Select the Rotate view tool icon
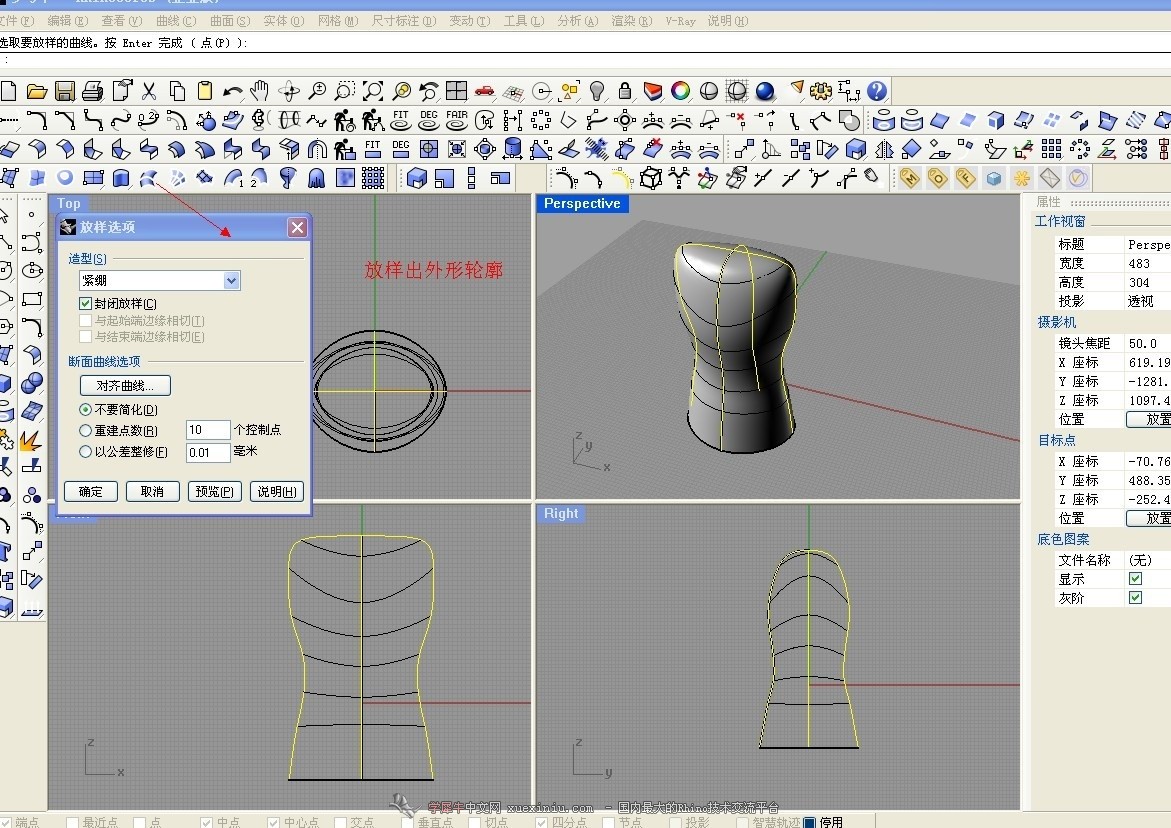Screen dimensions: 1171x828 point(288,91)
